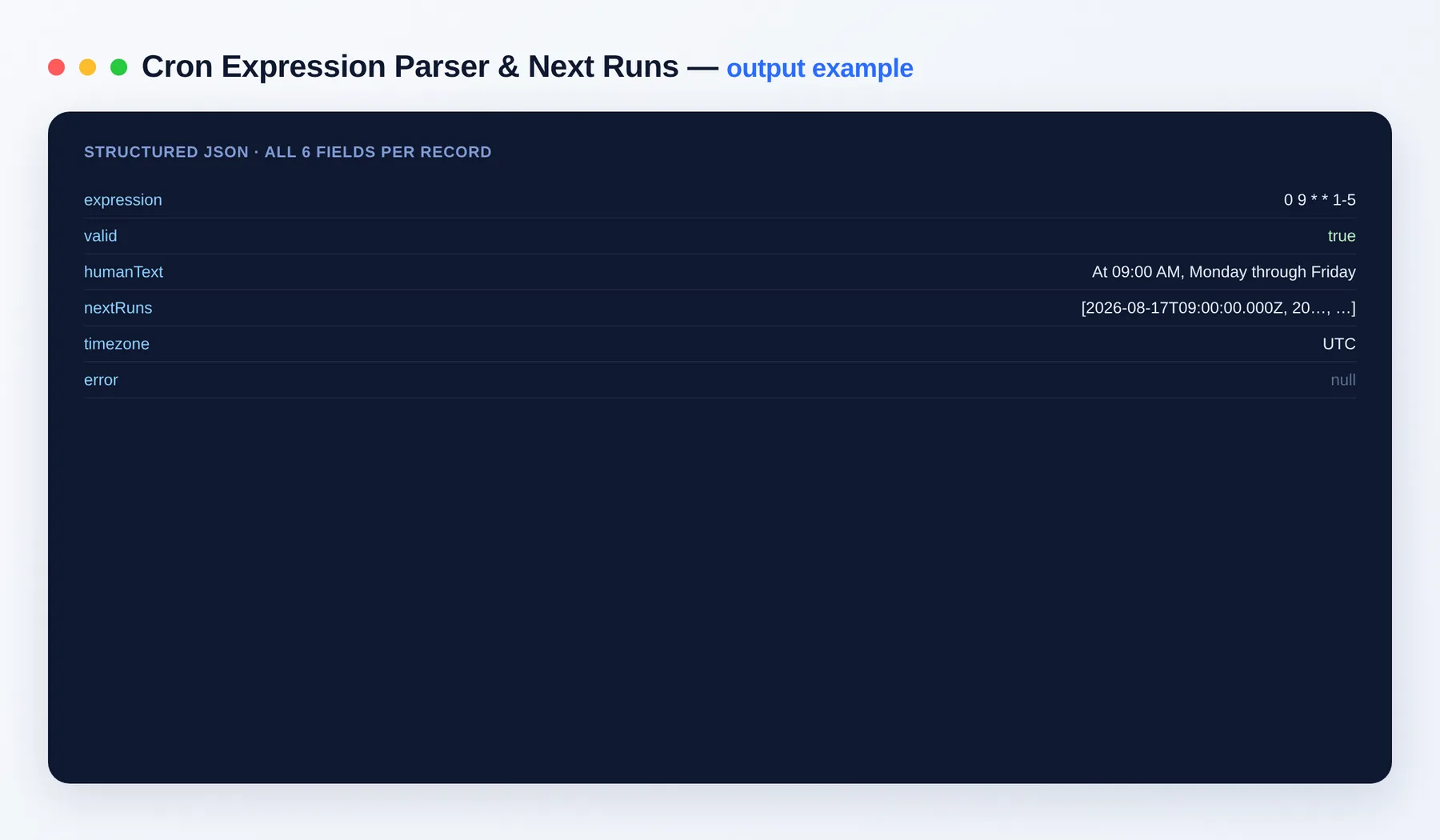Click the title 'Cron Expression Parser & Next Runs'
Screen dimensions: 1440x840
[x=410, y=66]
